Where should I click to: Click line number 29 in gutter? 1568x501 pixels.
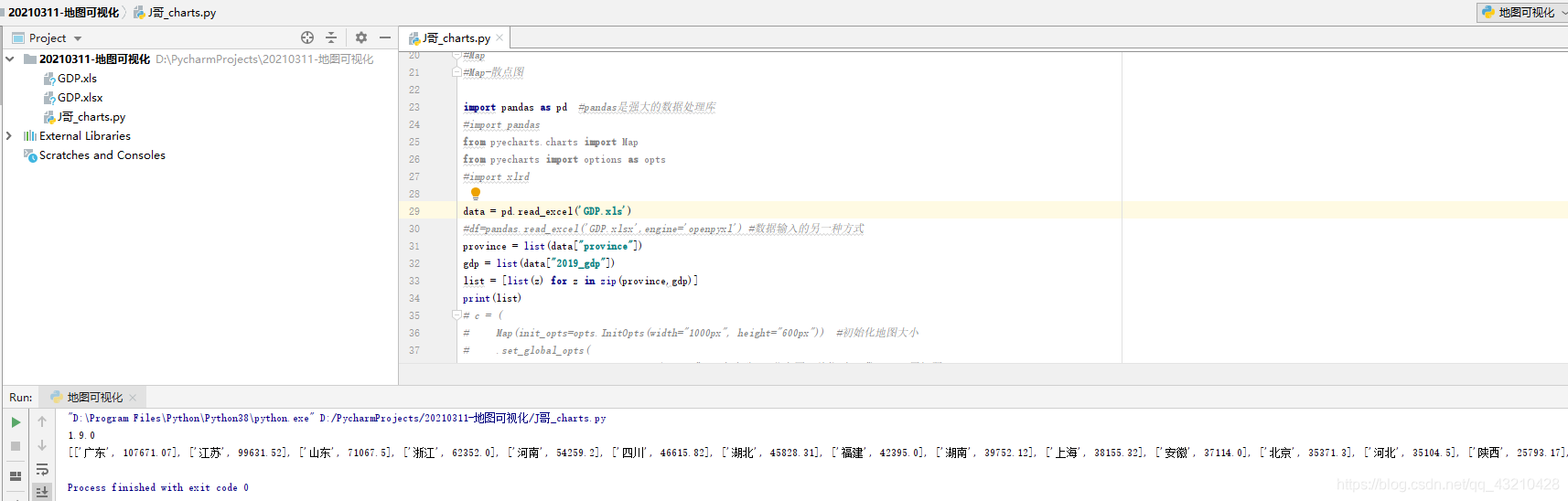[x=414, y=211]
